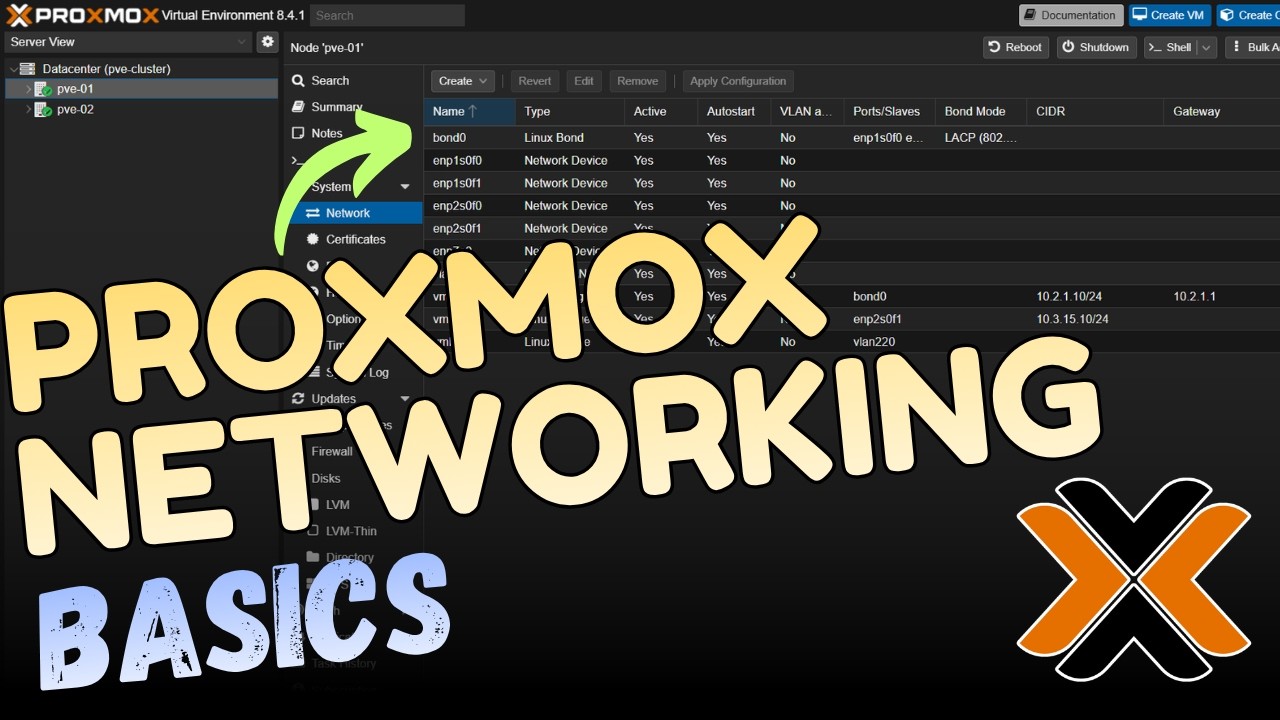Click the Apply Configuration button
The image size is (1280, 720).
click(x=738, y=81)
